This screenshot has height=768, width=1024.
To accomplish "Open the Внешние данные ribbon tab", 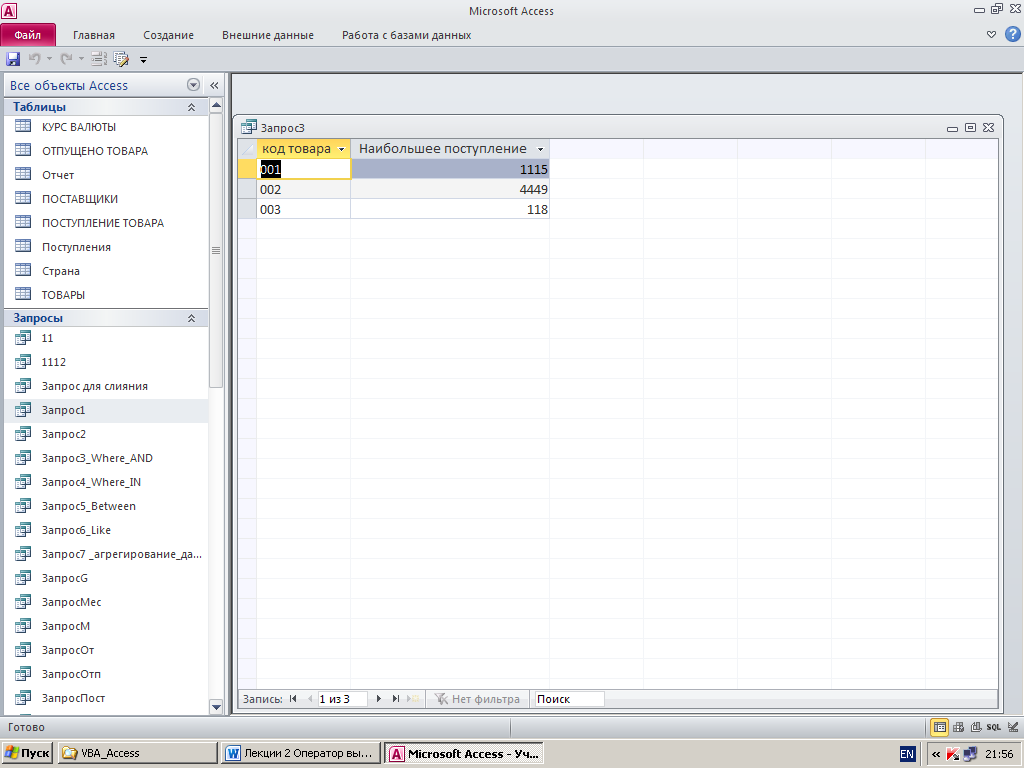I will pos(268,35).
